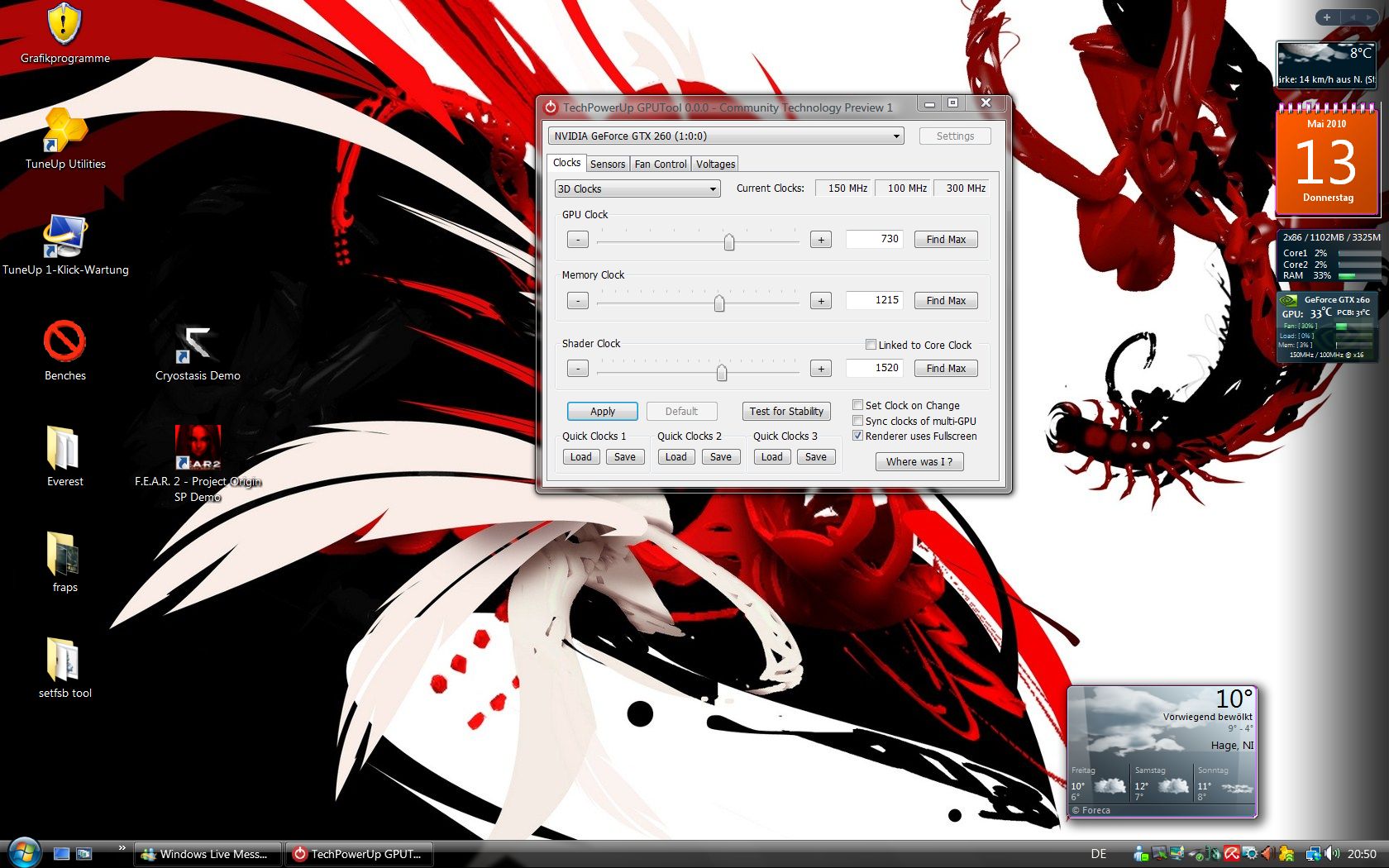Open the Fan Control tab
The image size is (1389, 868).
pyautogui.click(x=661, y=165)
